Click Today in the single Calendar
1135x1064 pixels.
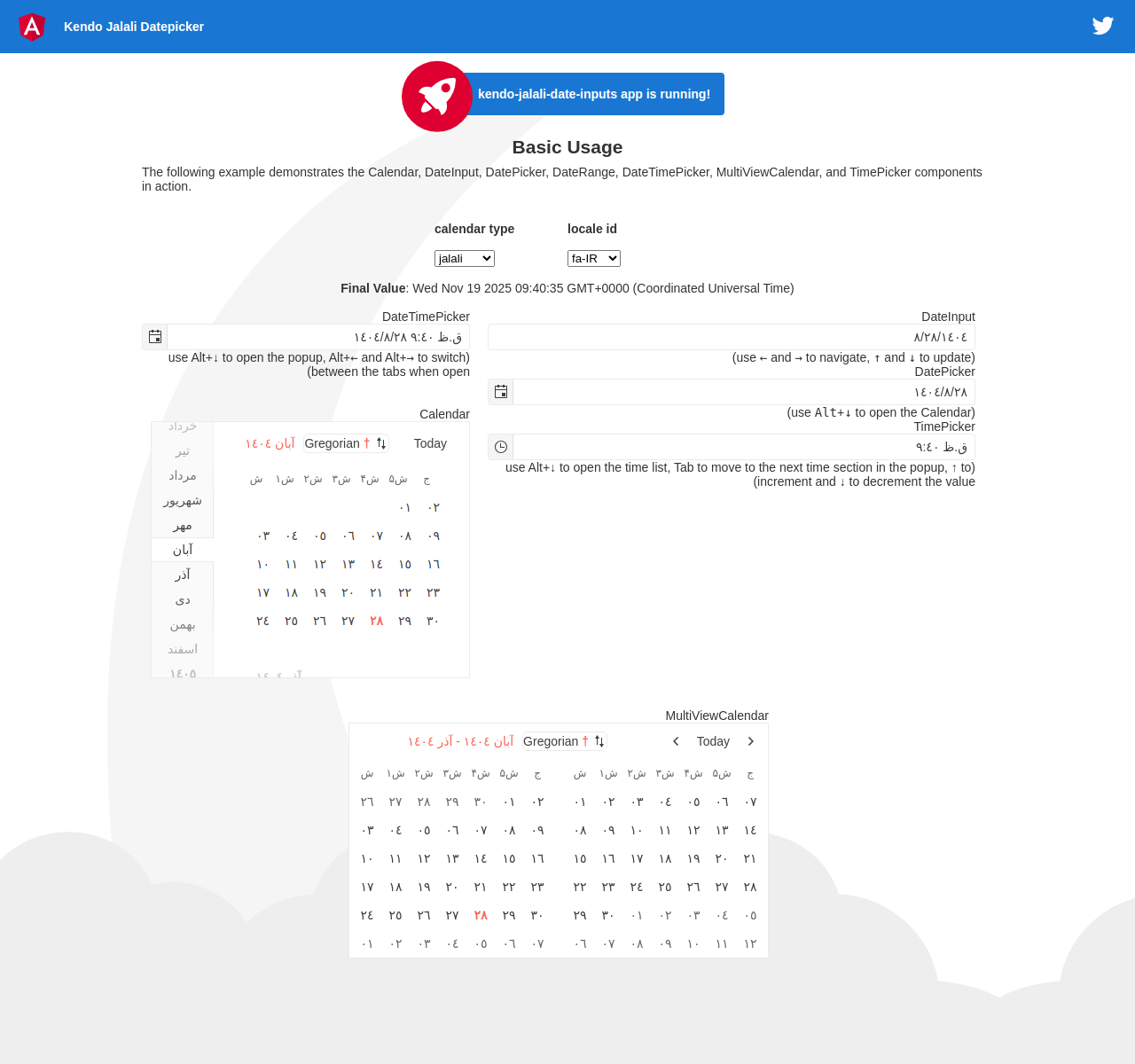430,443
